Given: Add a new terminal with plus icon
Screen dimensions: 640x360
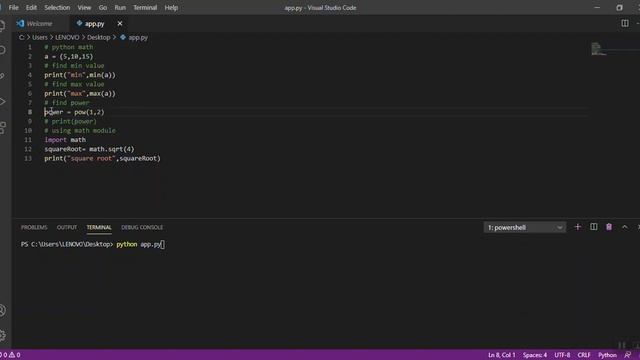Looking at the screenshot, I should (x=578, y=227).
